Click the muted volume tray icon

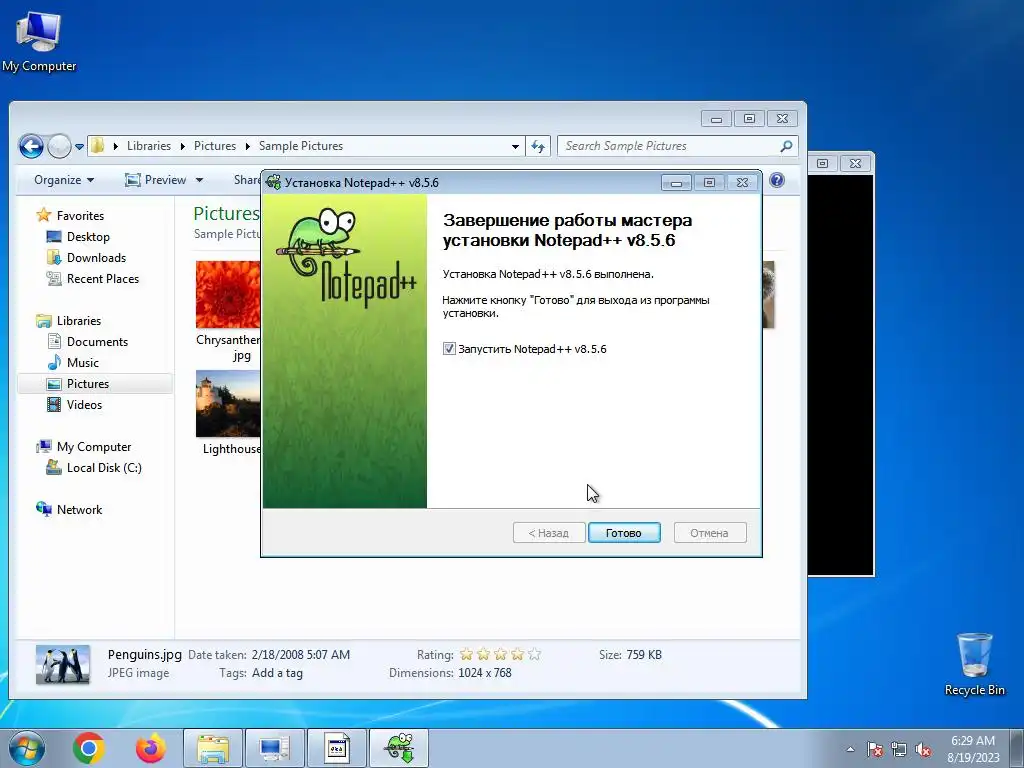(923, 749)
